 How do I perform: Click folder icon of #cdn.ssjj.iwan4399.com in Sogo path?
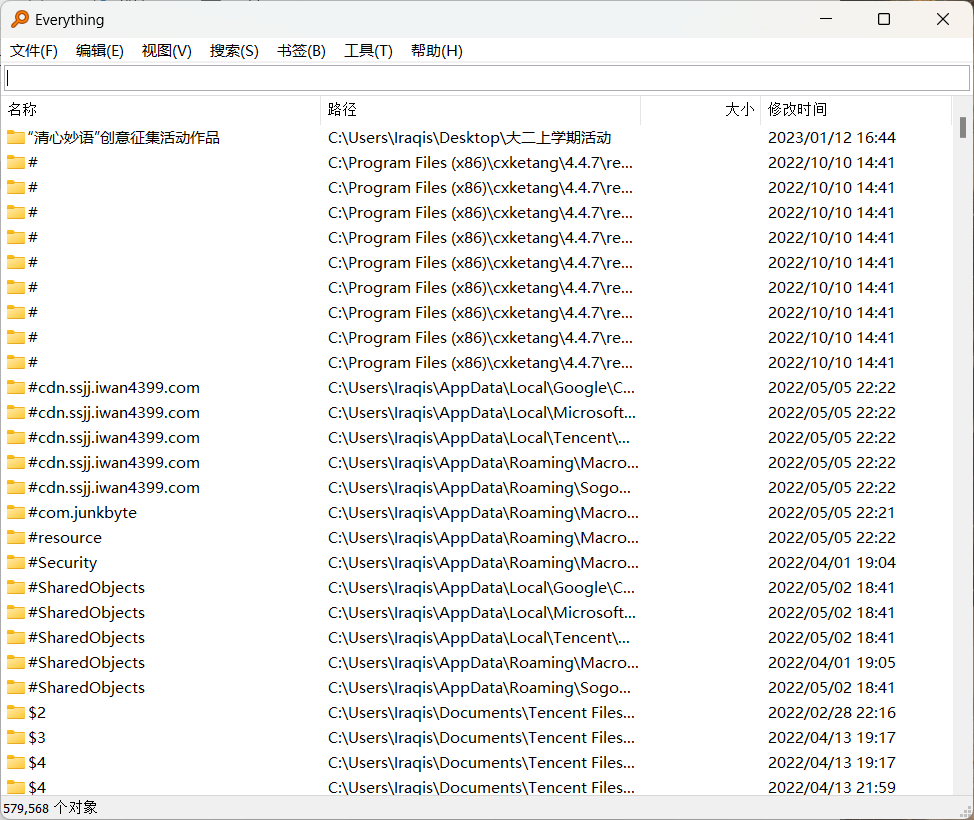tap(16, 488)
